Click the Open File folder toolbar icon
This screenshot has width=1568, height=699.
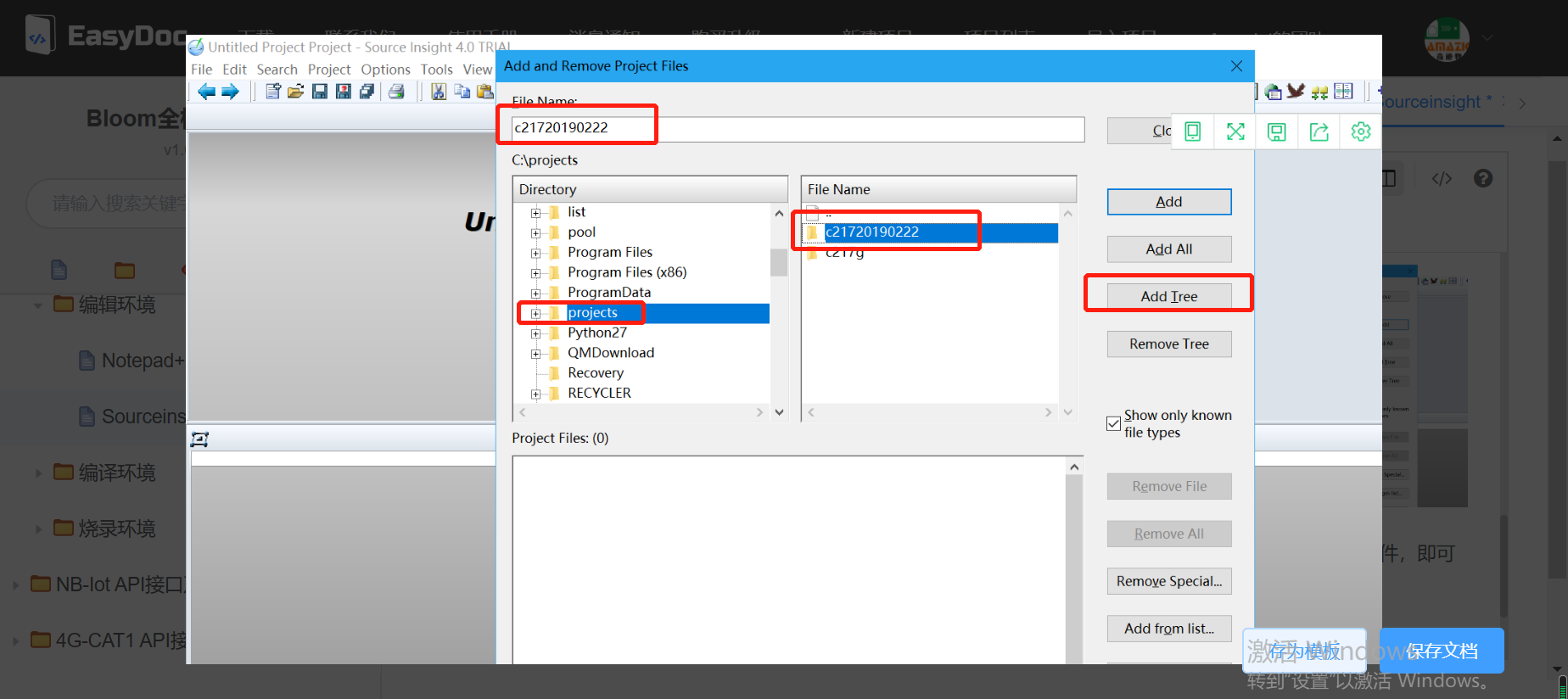(x=295, y=92)
